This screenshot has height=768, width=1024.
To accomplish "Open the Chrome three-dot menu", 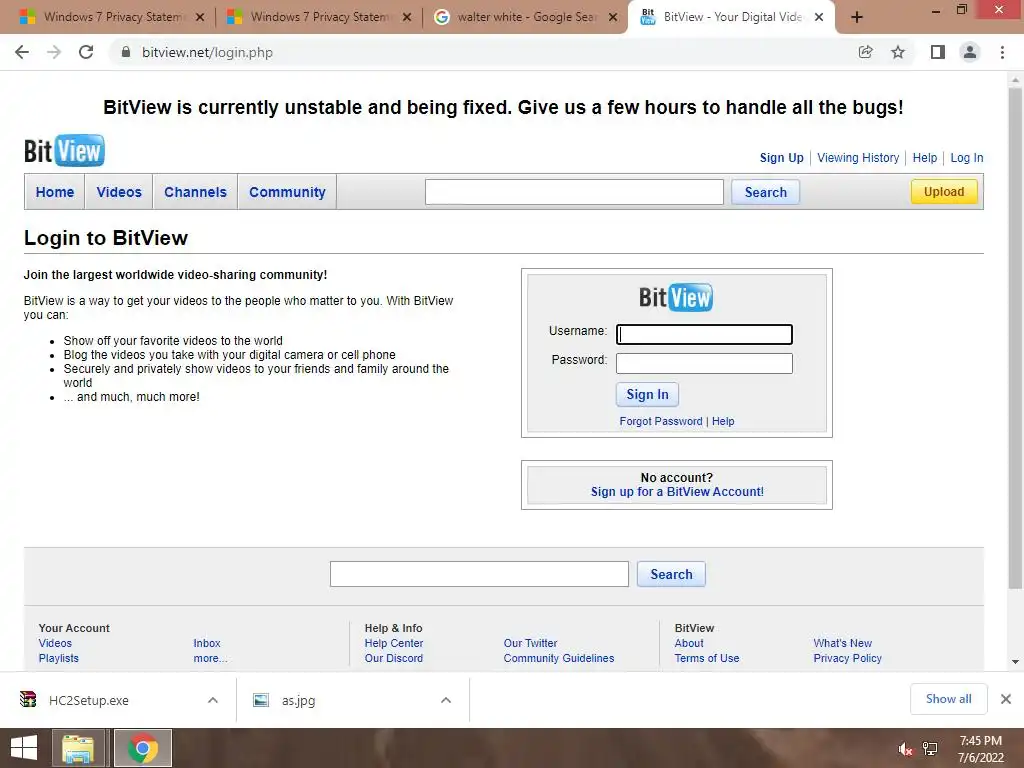I will (1002, 52).
